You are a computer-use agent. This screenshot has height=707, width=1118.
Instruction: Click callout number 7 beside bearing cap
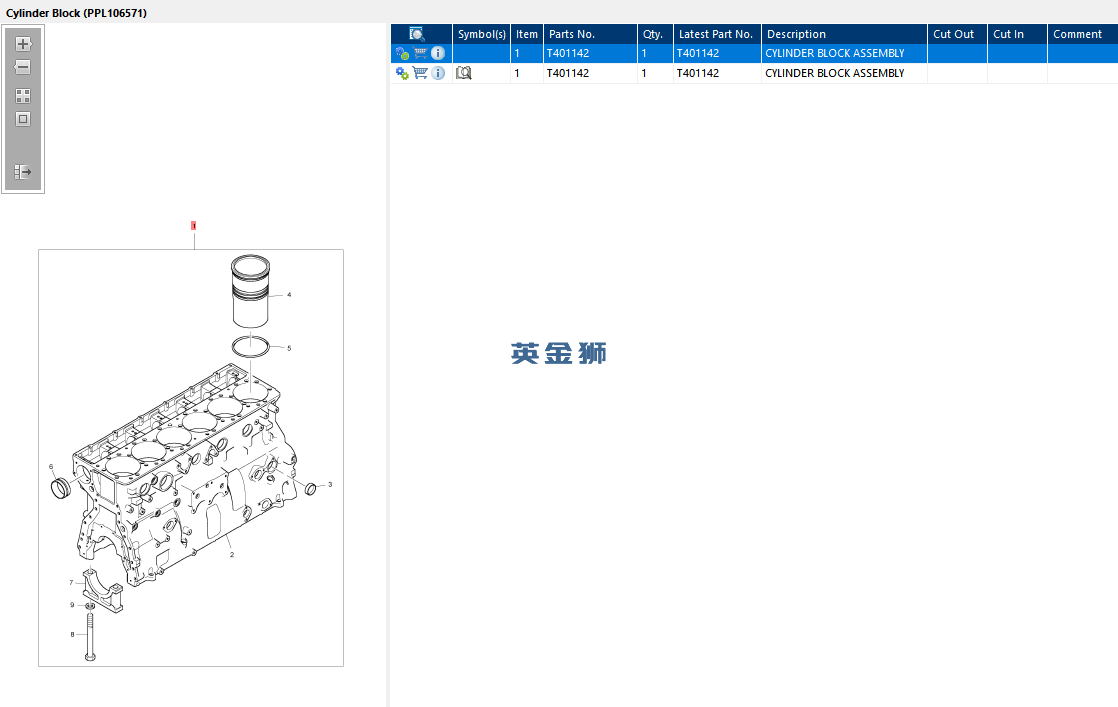(x=71, y=582)
